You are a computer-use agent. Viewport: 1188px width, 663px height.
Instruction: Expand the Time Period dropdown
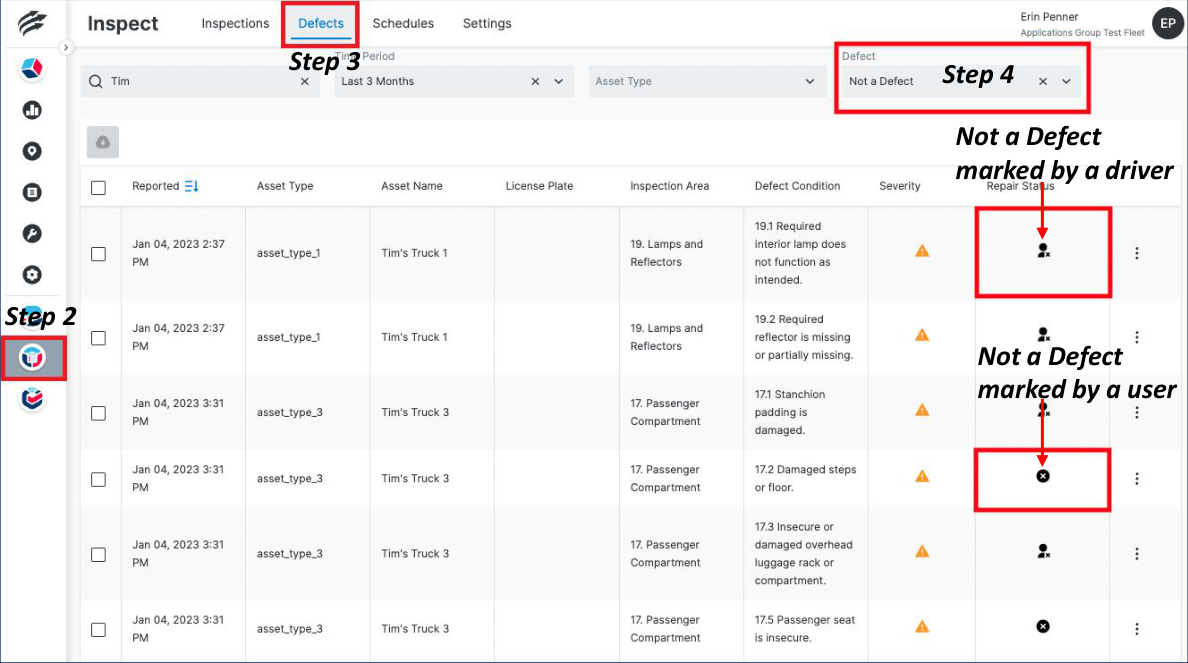(x=558, y=82)
